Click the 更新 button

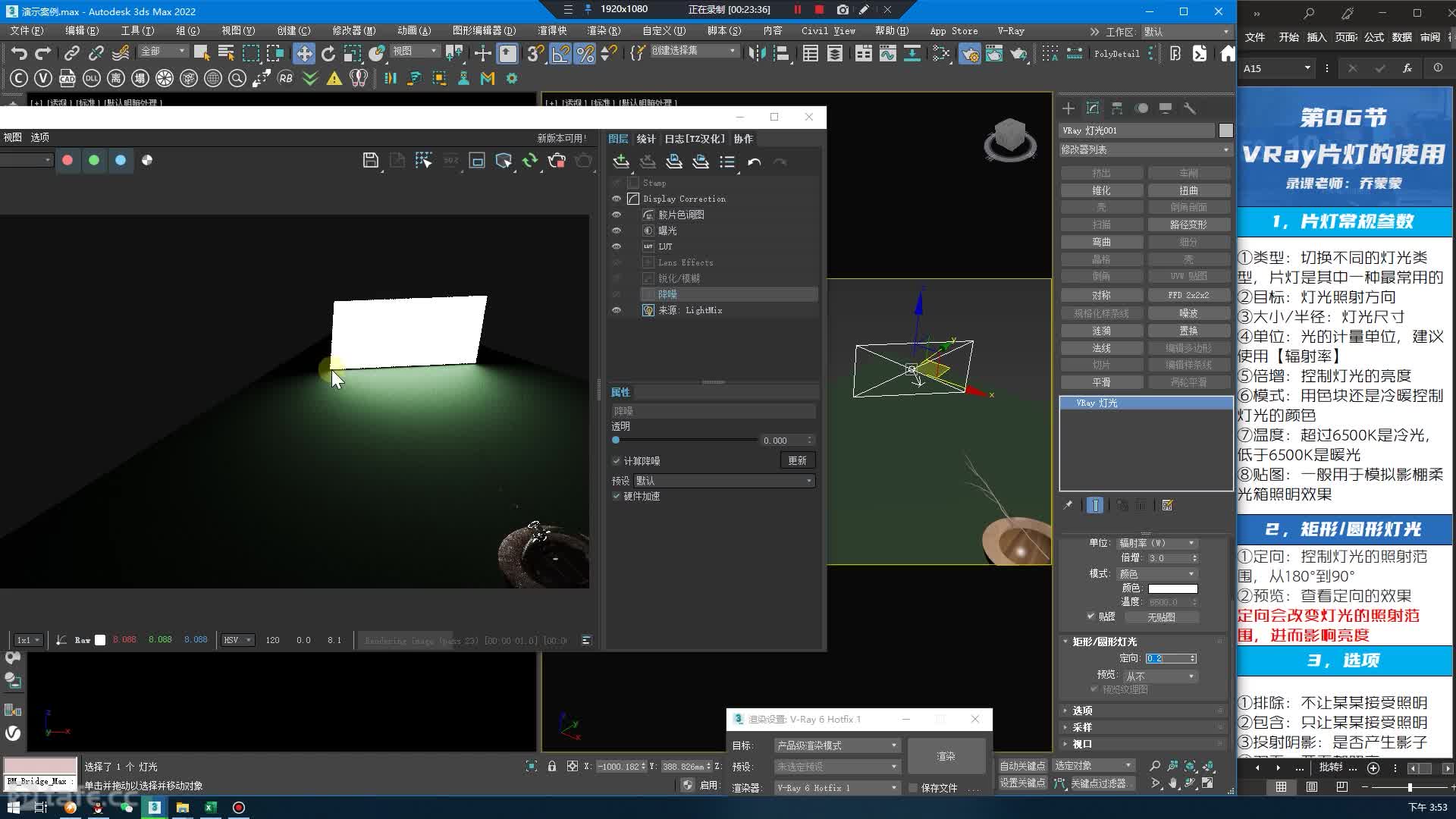click(797, 460)
